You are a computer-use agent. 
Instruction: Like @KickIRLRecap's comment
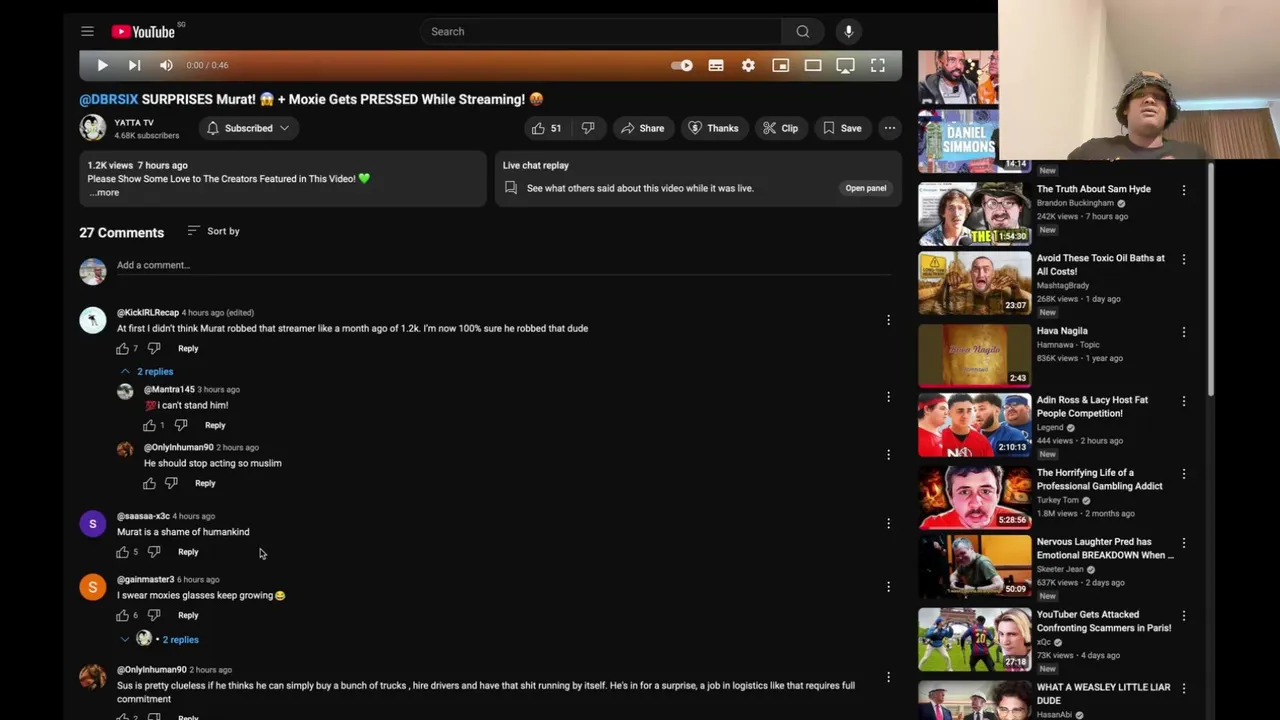click(123, 349)
